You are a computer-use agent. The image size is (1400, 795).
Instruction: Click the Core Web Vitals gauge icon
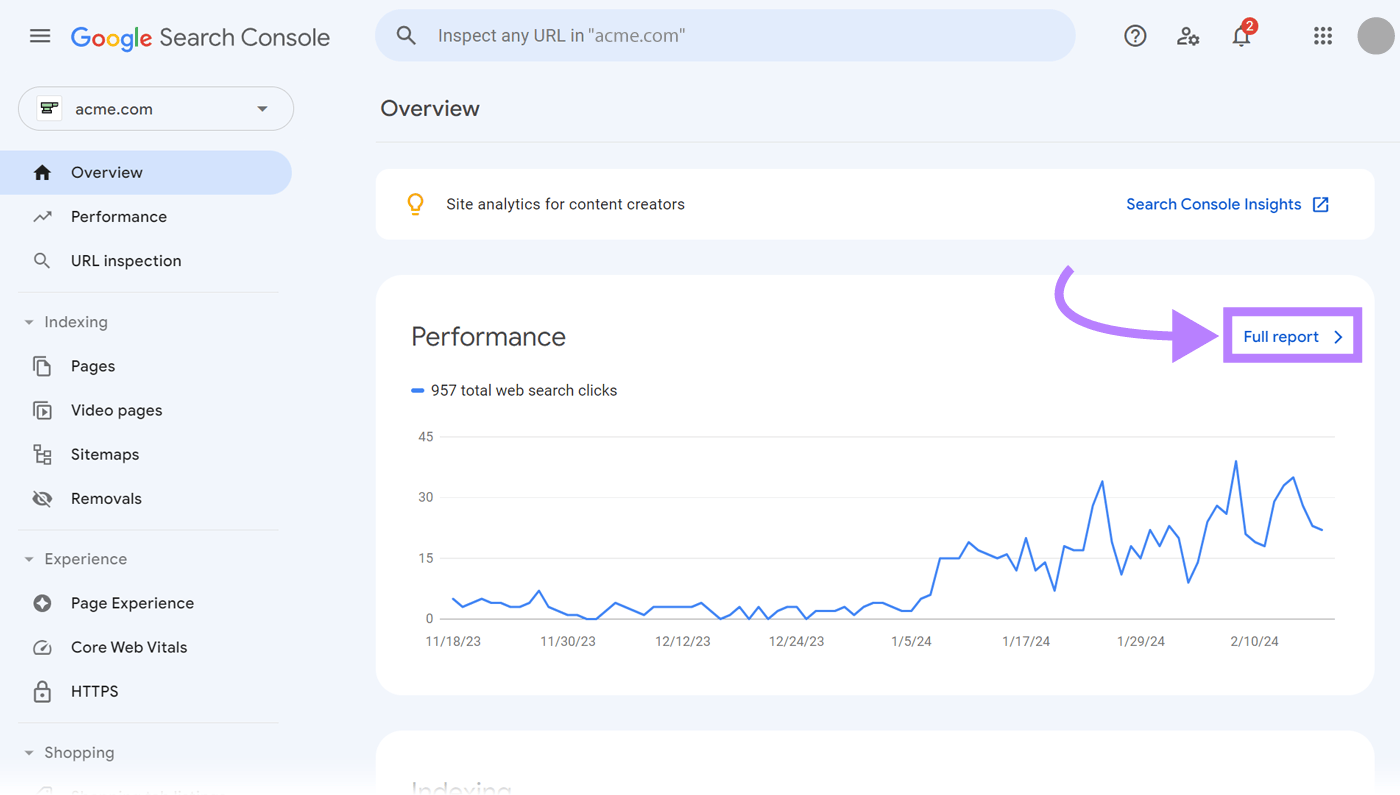42,647
